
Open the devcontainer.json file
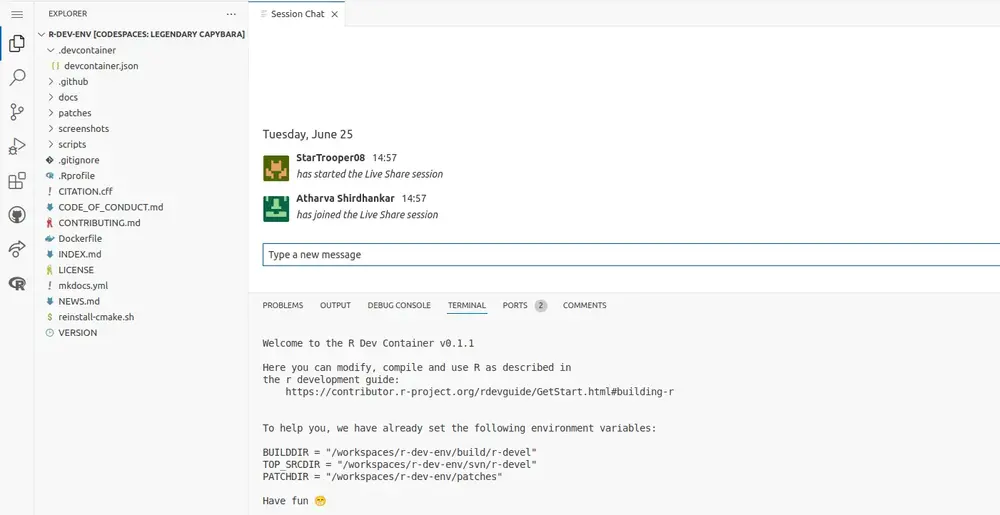pos(101,66)
